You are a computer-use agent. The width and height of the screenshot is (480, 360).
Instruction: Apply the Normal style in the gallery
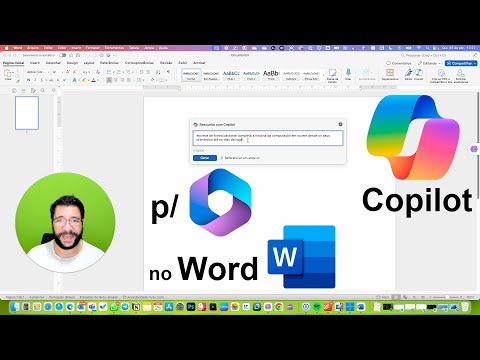coord(191,75)
